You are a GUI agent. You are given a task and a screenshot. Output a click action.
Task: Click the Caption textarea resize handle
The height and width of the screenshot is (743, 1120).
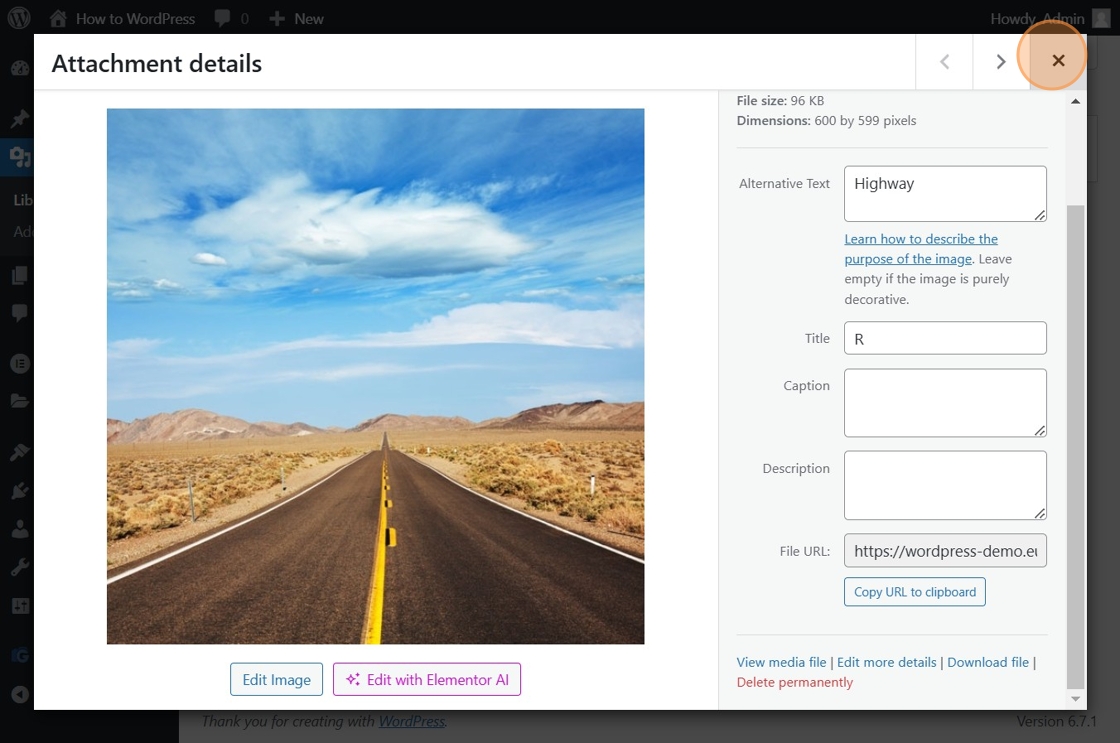pyautogui.click(x=1040, y=431)
